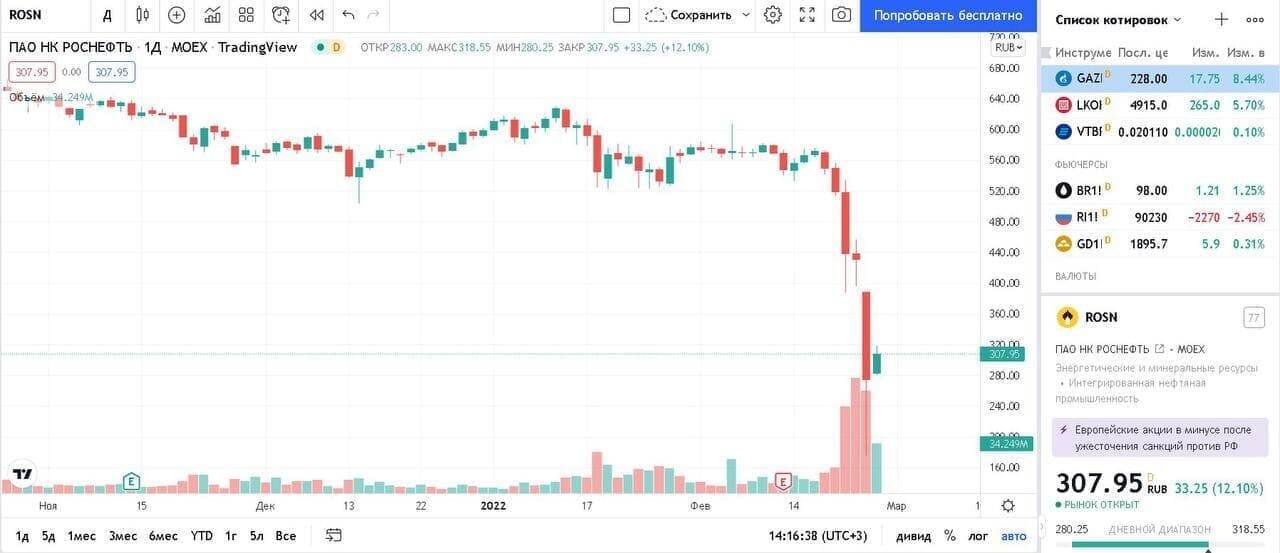Click the compare or add symbol icon
1280x553 pixels.
177,15
